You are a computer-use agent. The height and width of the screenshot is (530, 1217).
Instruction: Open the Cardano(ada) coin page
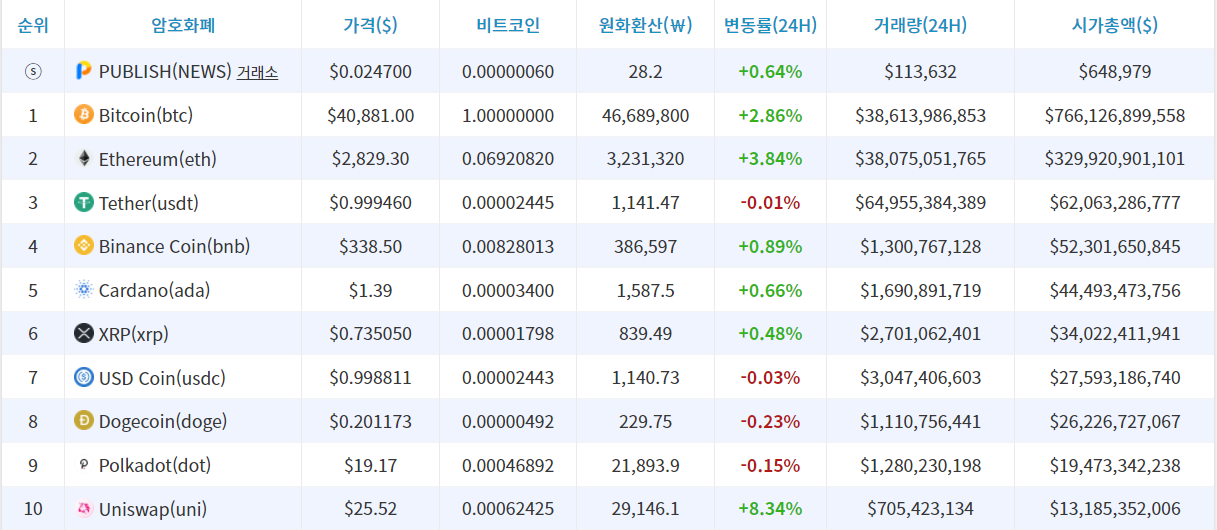[x=154, y=291]
